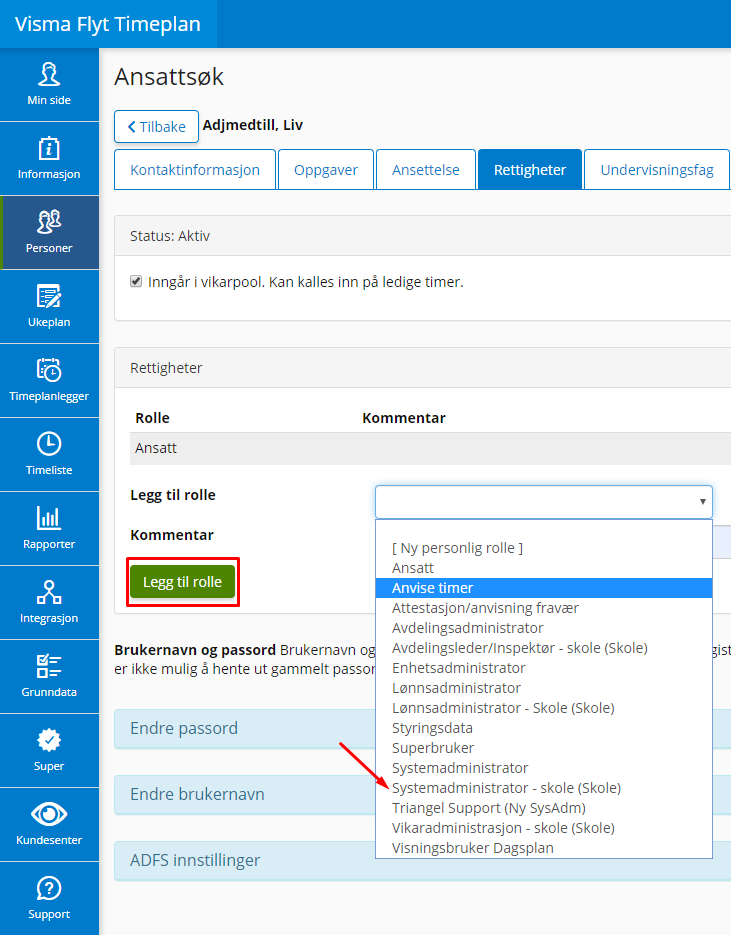Choose the Superbruker option

(544, 748)
